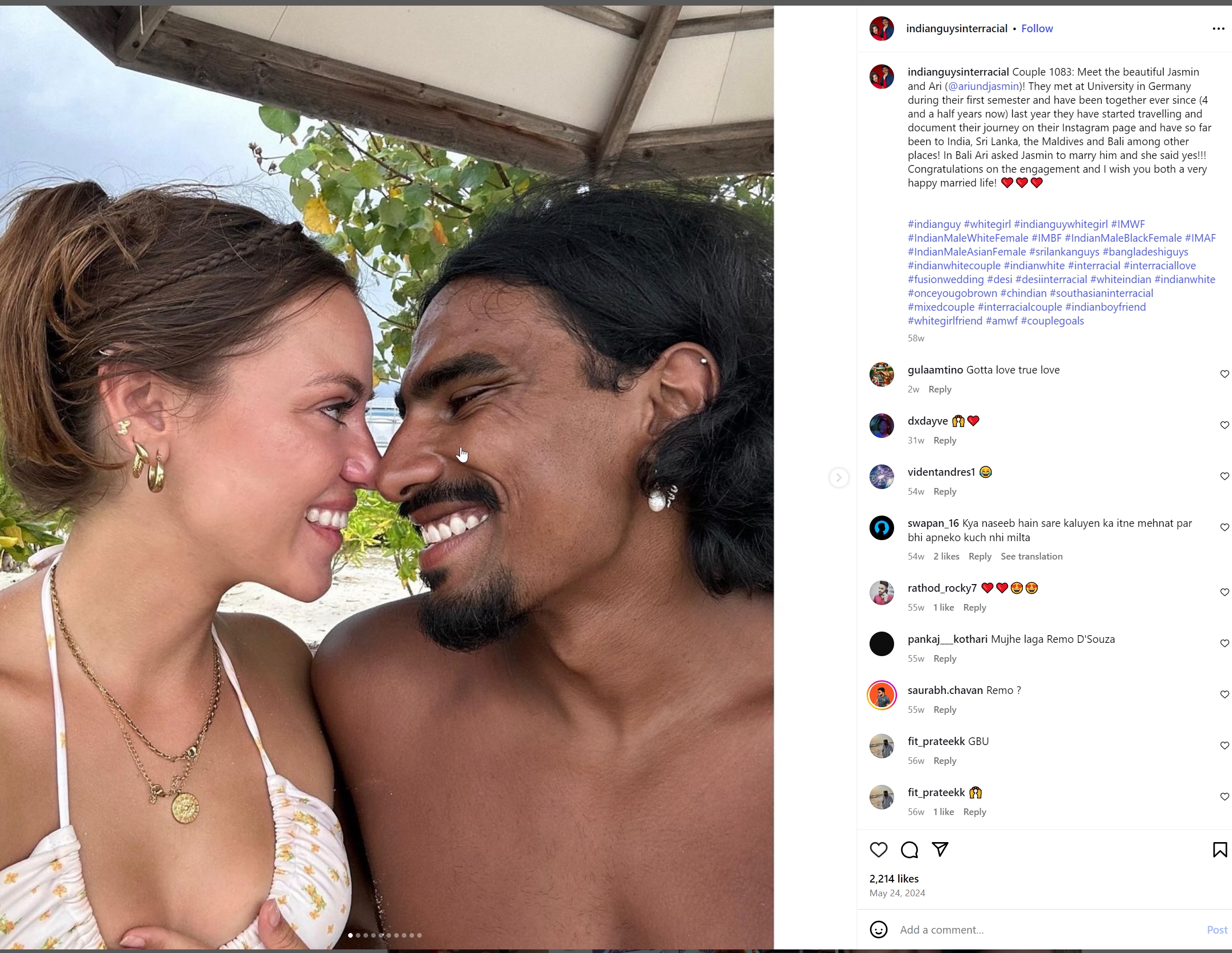Open emoji picker in comment box
The width and height of the screenshot is (1232, 953).
878,929
